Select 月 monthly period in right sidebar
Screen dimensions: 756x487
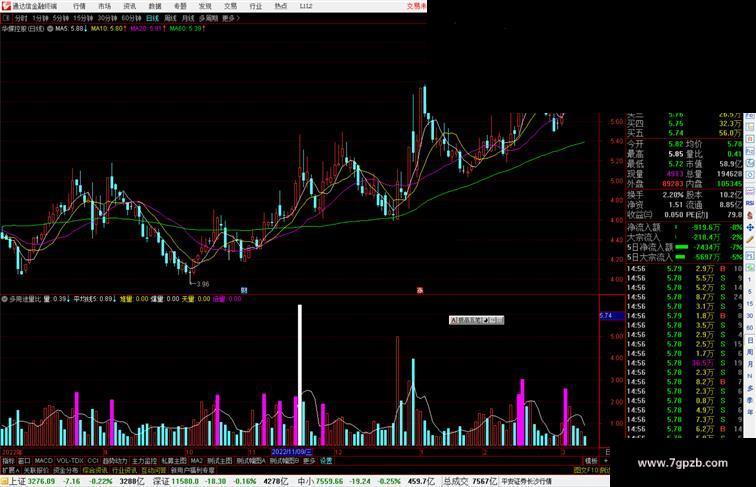click(750, 364)
